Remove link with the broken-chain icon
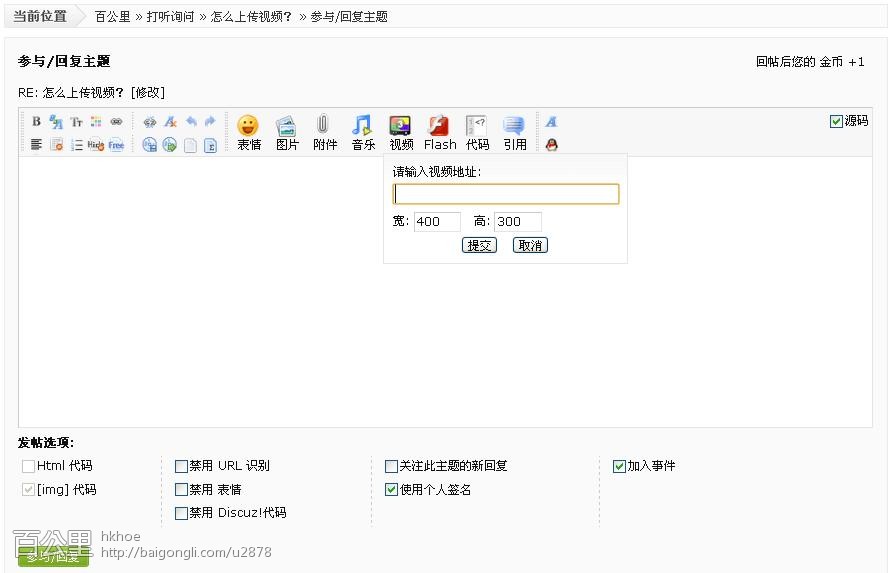Screen dimensions: 892x573 pyautogui.click(x=150, y=122)
